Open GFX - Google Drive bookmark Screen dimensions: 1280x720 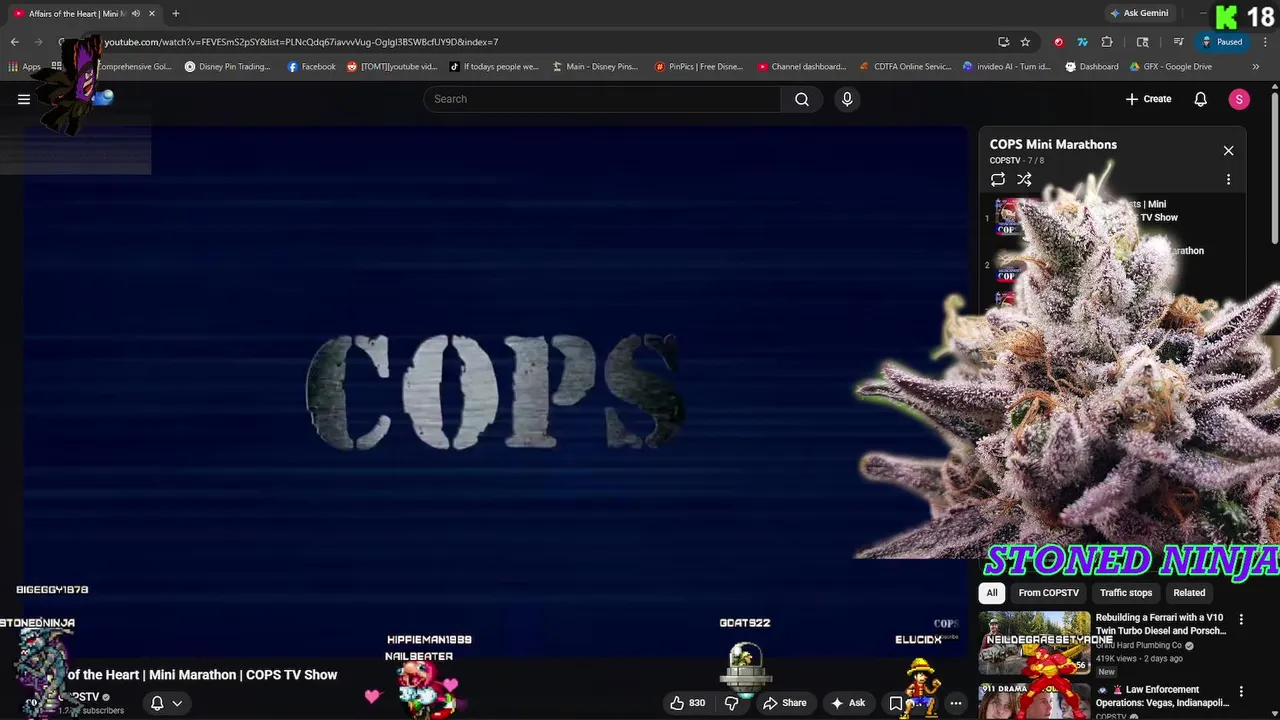pyautogui.click(x=1171, y=67)
